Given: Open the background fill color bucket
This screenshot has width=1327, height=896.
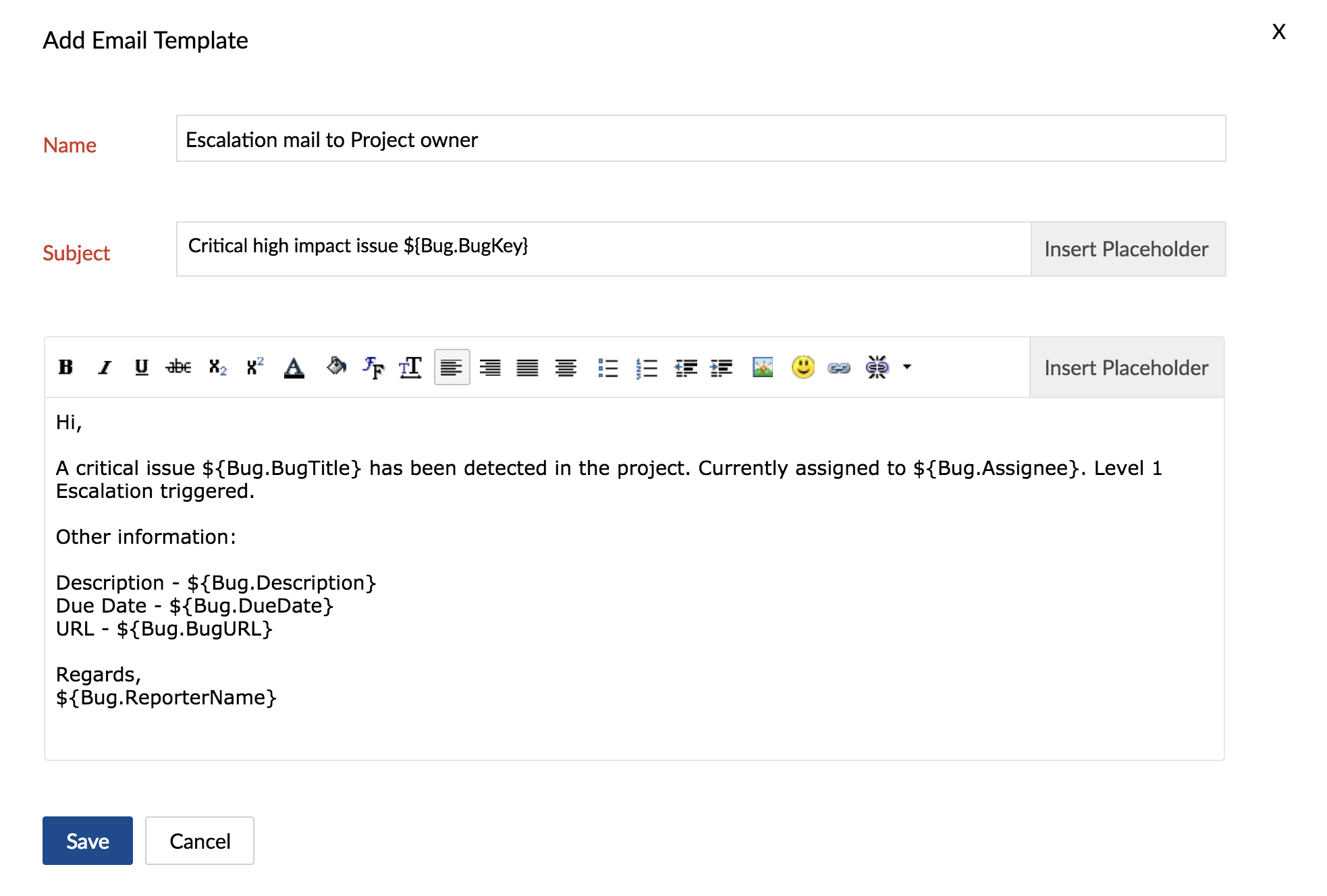Looking at the screenshot, I should pos(336,367).
